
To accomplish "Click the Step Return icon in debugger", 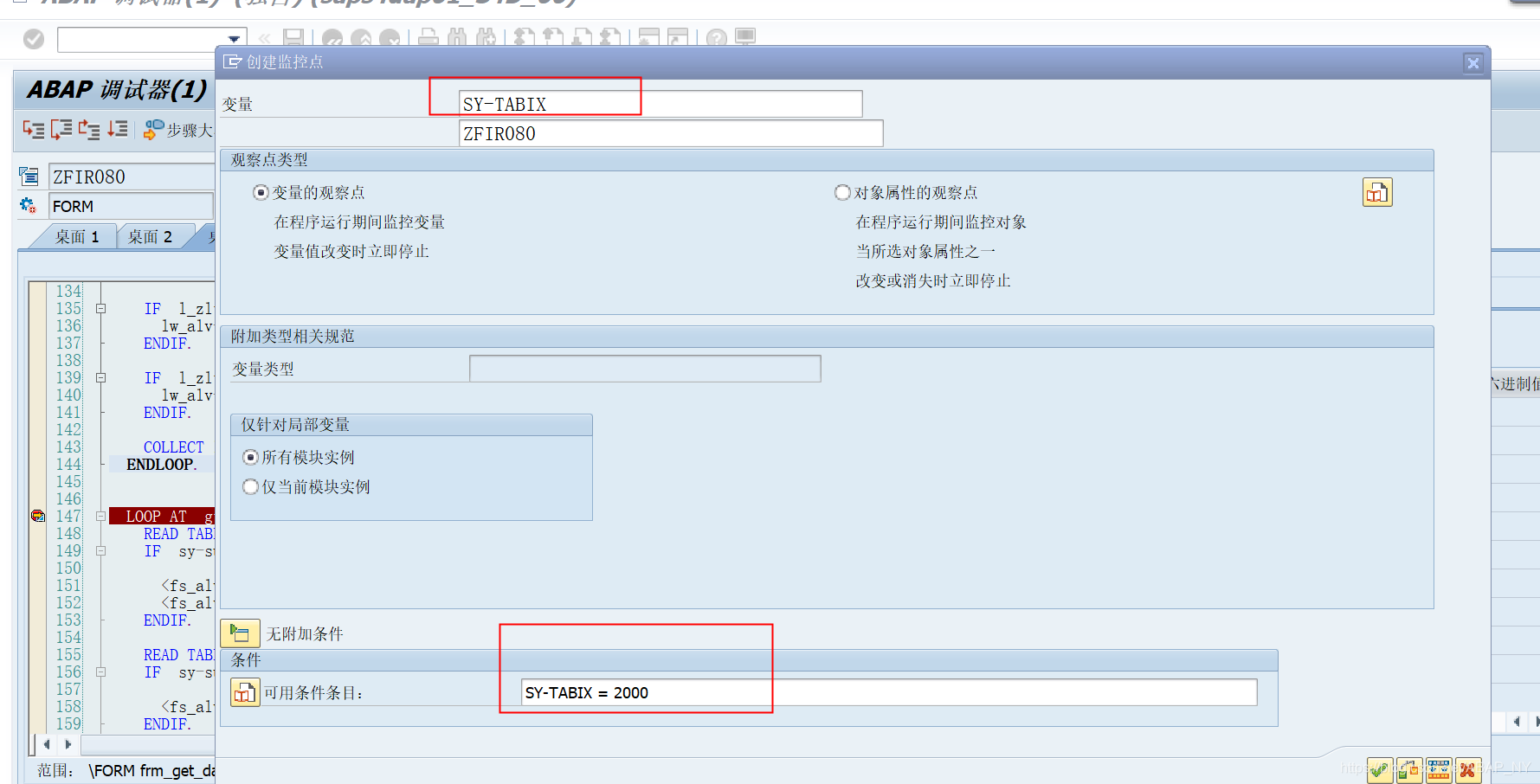I will coord(89,130).
